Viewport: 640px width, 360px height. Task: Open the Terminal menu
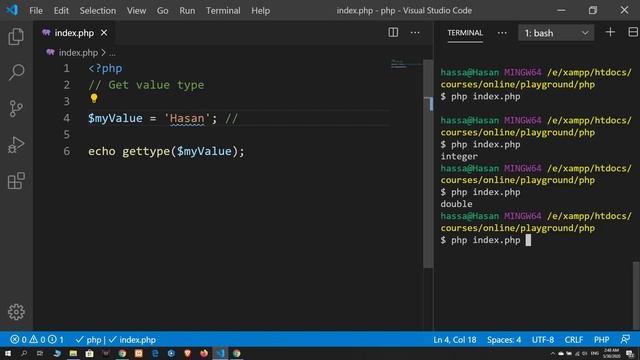pyautogui.click(x=223, y=10)
